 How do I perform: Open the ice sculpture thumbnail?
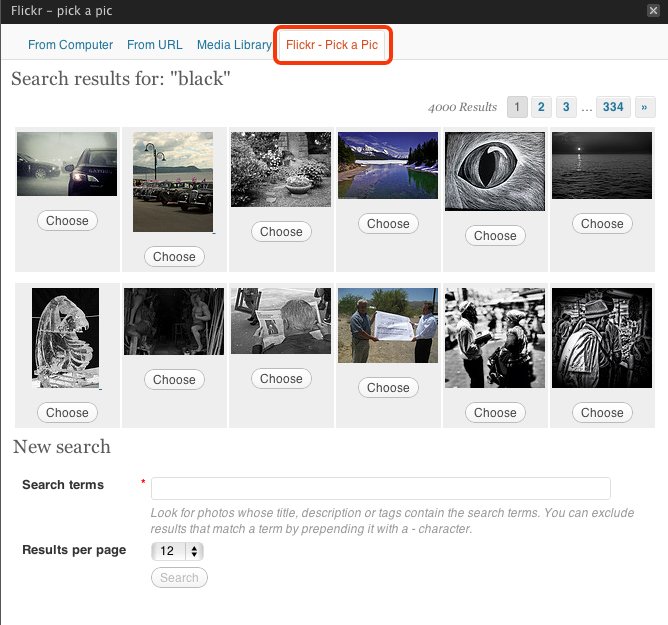(x=66, y=338)
